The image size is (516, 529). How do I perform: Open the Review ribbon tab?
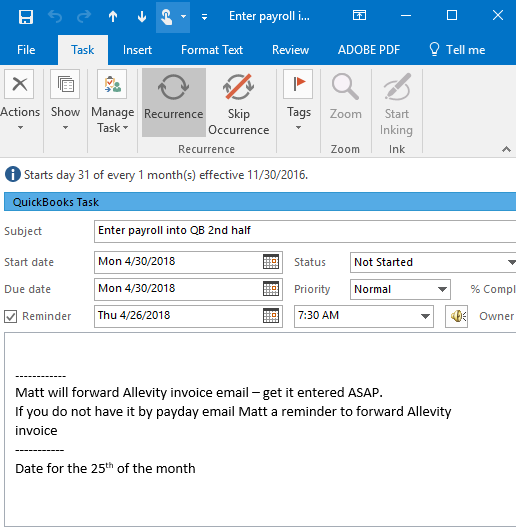pyautogui.click(x=290, y=50)
